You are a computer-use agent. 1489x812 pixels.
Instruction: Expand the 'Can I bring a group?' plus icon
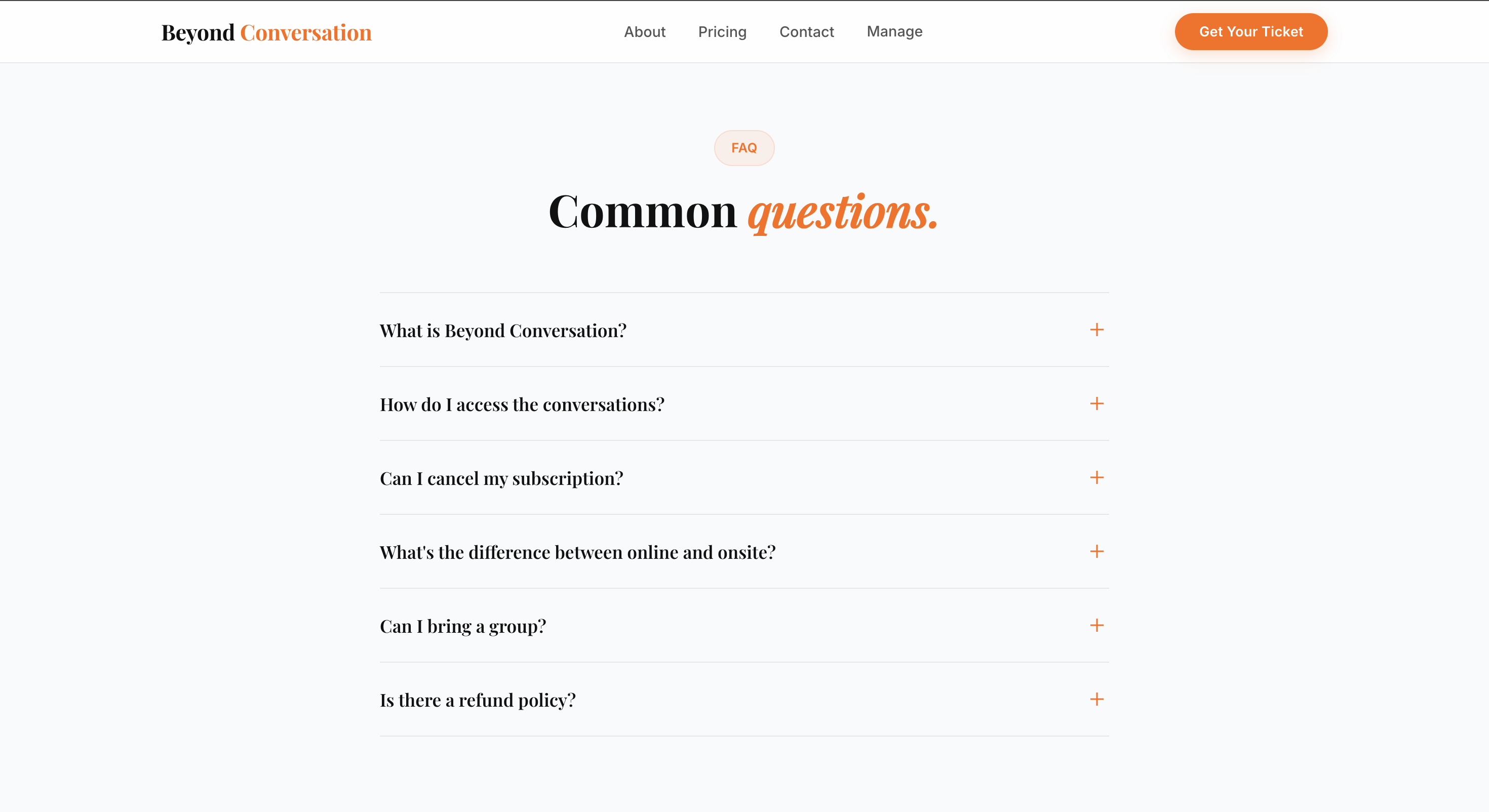pos(1096,625)
